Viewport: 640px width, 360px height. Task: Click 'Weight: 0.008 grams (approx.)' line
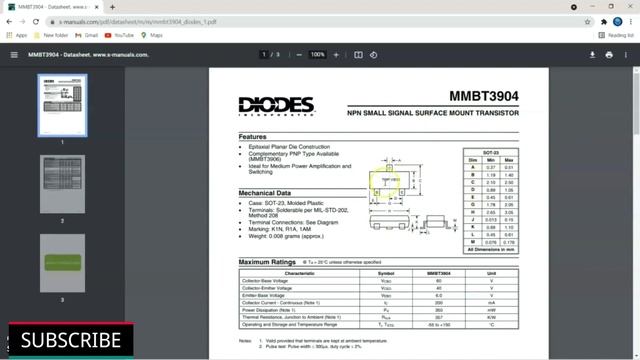coord(286,236)
